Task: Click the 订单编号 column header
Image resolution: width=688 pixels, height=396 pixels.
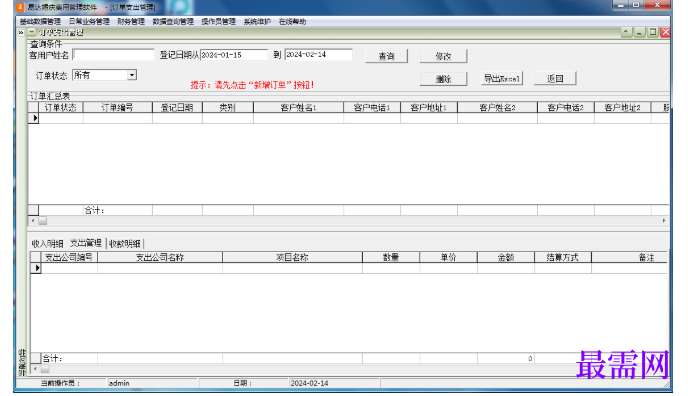Action: pyautogui.click(x=118, y=107)
